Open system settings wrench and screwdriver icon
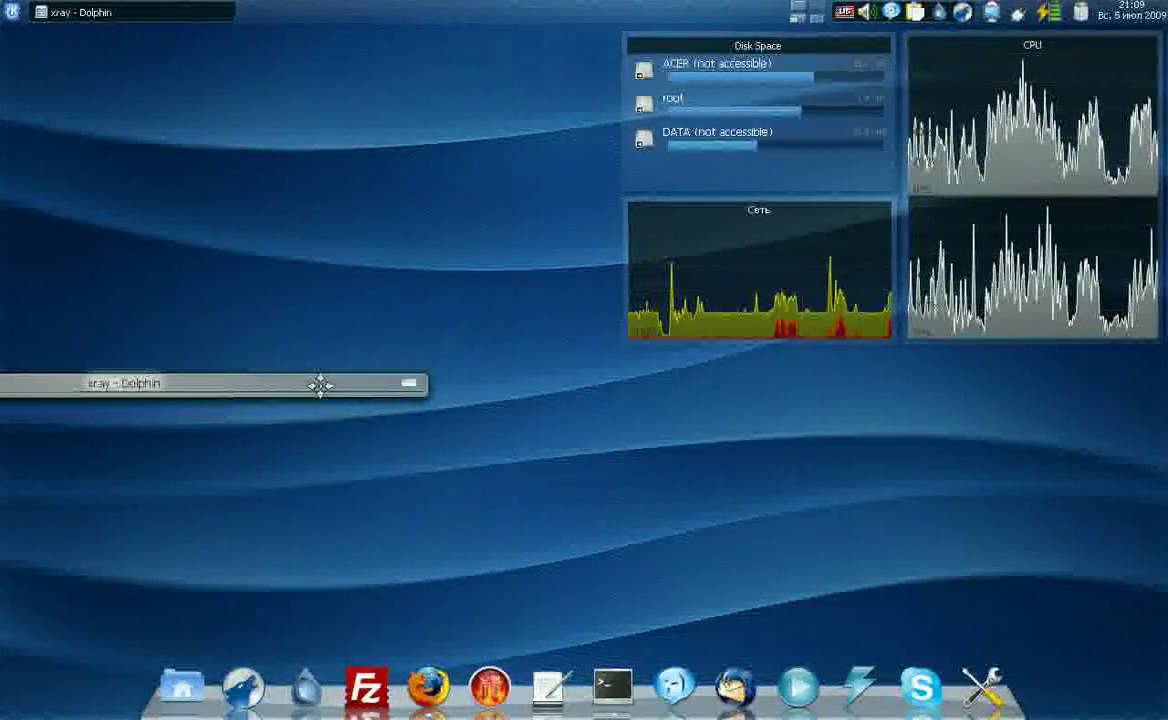The height and width of the screenshot is (720, 1168). coord(982,686)
